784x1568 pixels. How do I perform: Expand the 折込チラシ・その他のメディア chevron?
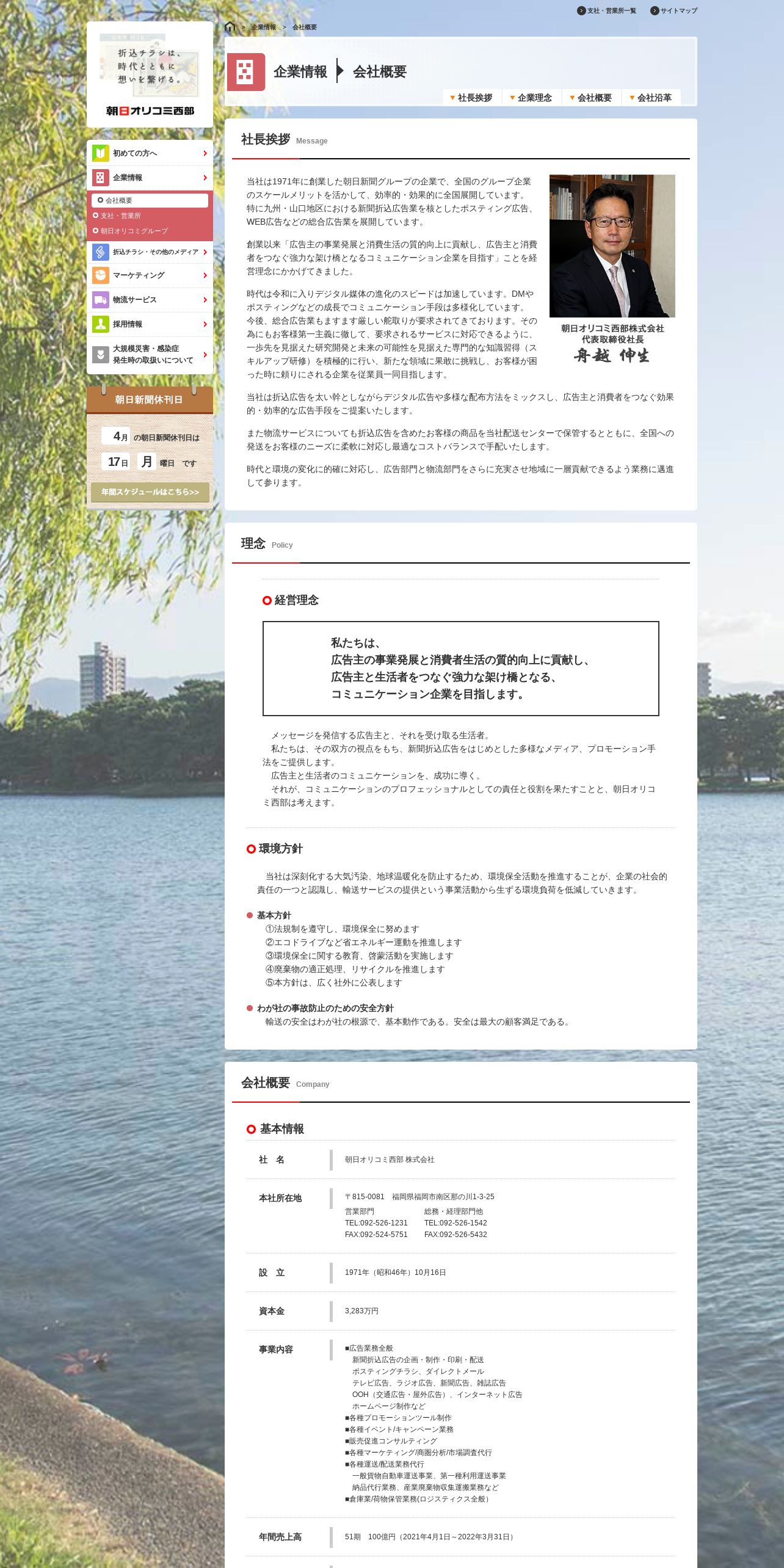[x=205, y=252]
